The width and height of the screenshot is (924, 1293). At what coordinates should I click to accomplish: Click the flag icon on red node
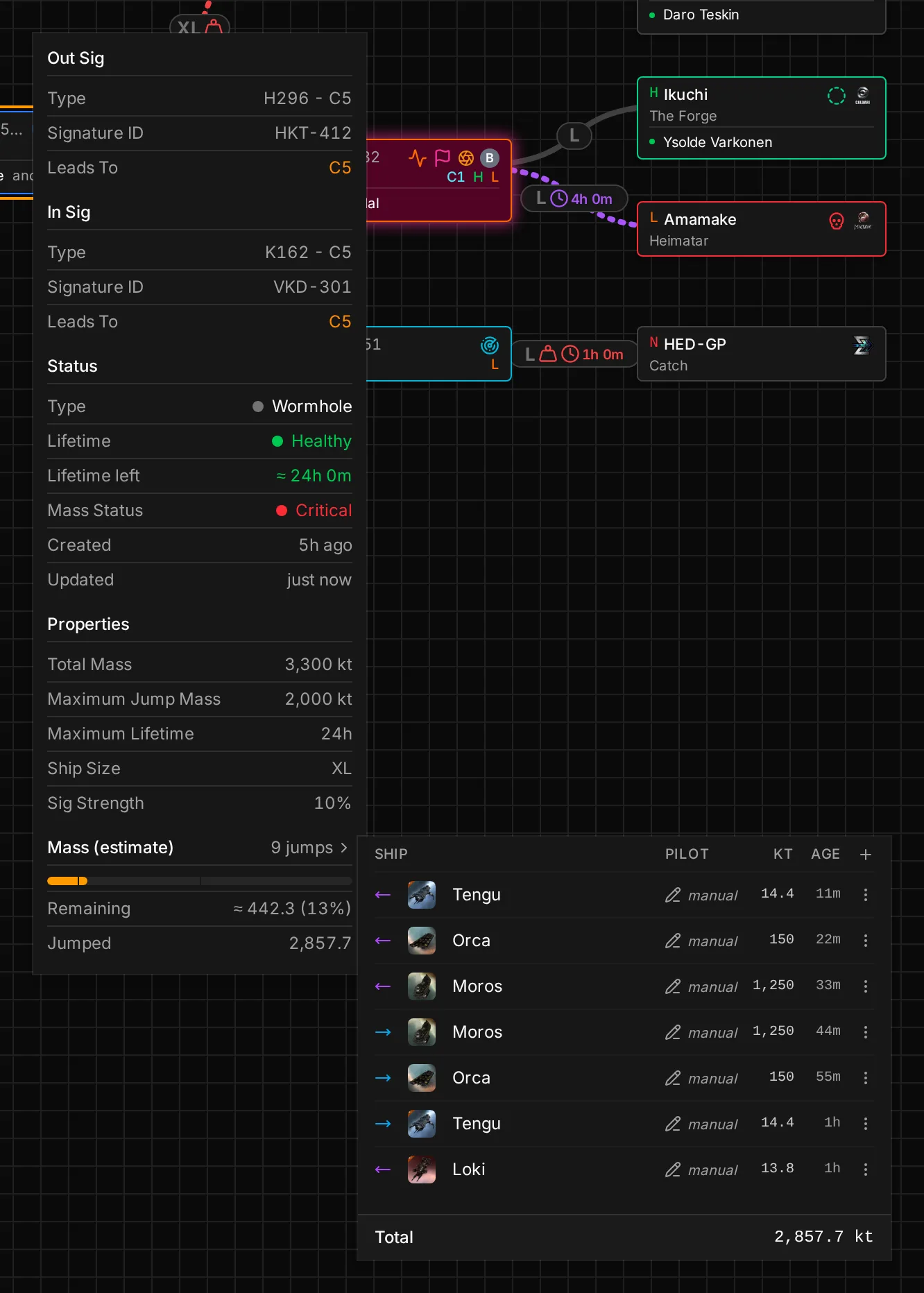coord(442,158)
